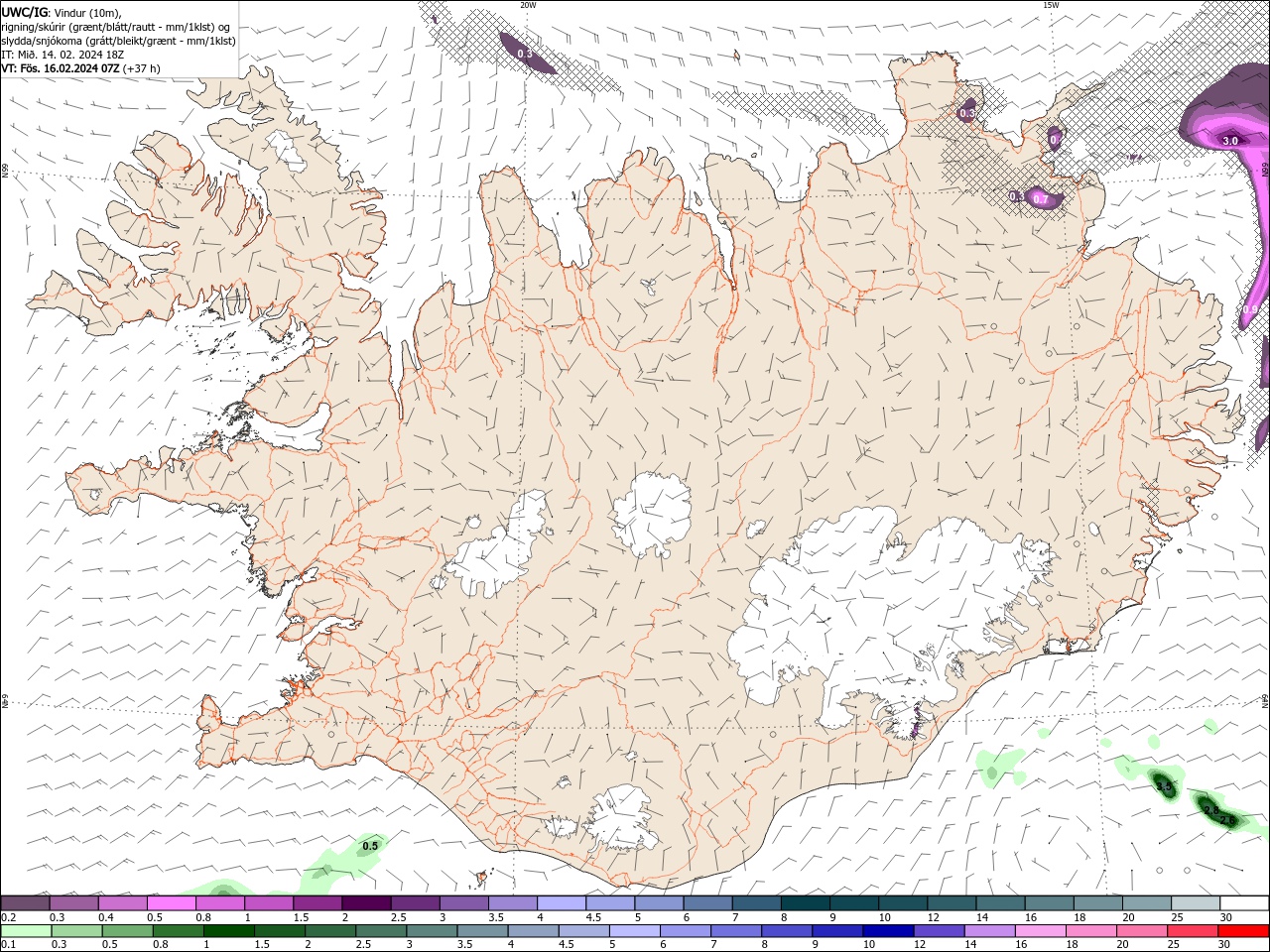Click the 0.5 rain value off the southwest coast
1270x952 pixels.
[x=370, y=846]
